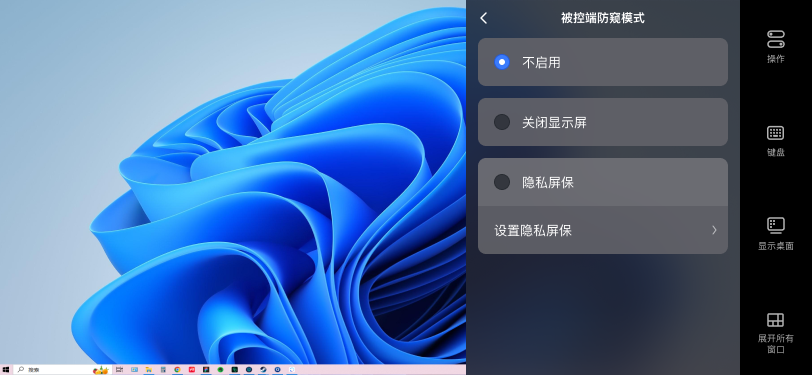Open Task View in the taskbar
The height and width of the screenshot is (375, 812).
(x=119, y=370)
